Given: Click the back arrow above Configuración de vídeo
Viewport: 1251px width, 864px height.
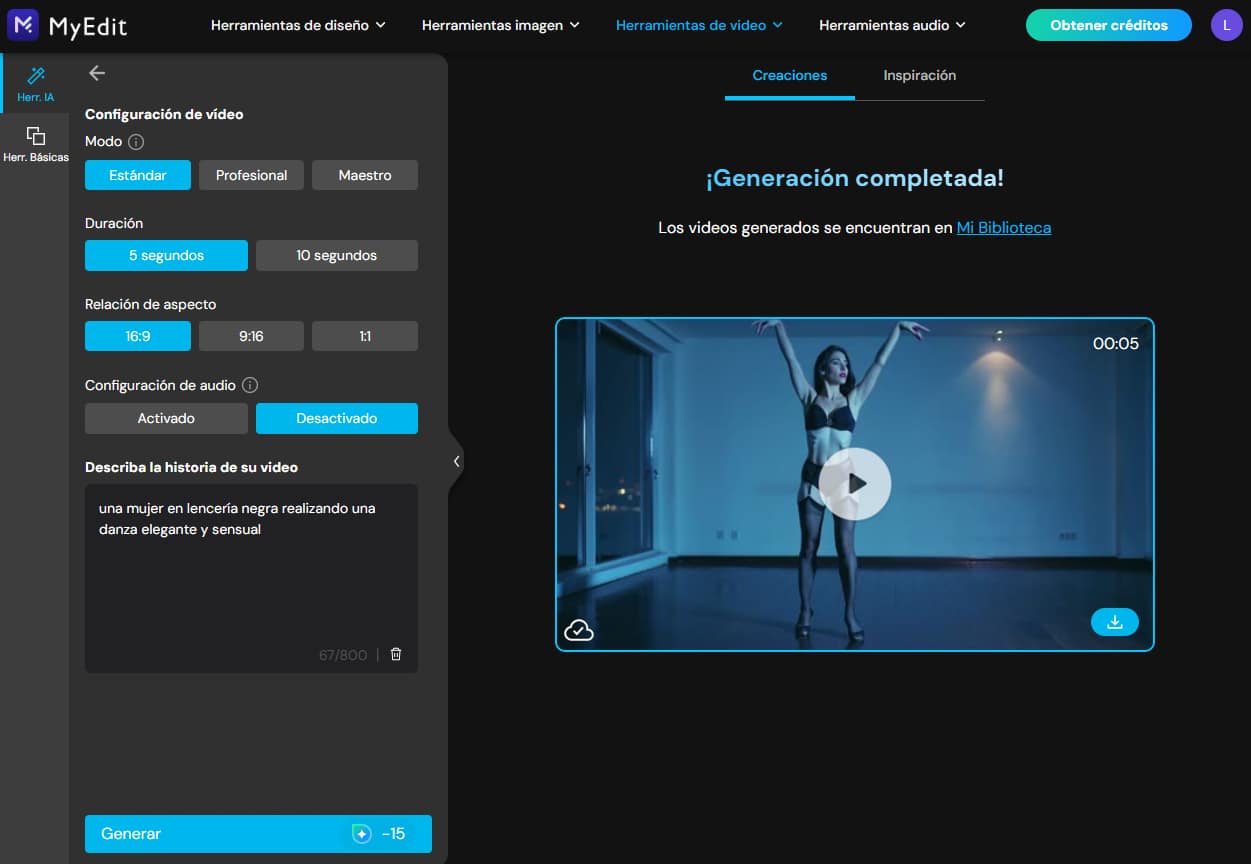Looking at the screenshot, I should point(95,72).
